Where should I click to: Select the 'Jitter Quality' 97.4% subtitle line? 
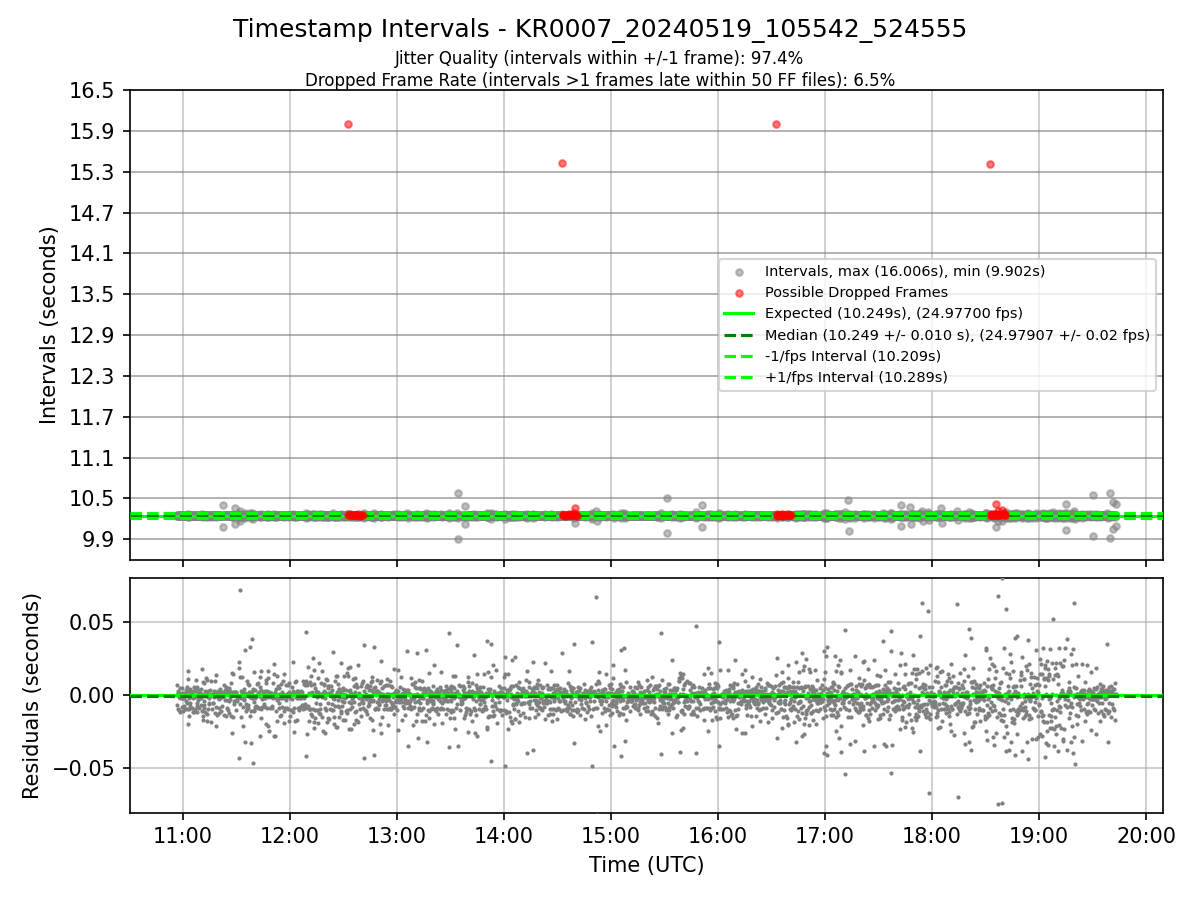599,58
